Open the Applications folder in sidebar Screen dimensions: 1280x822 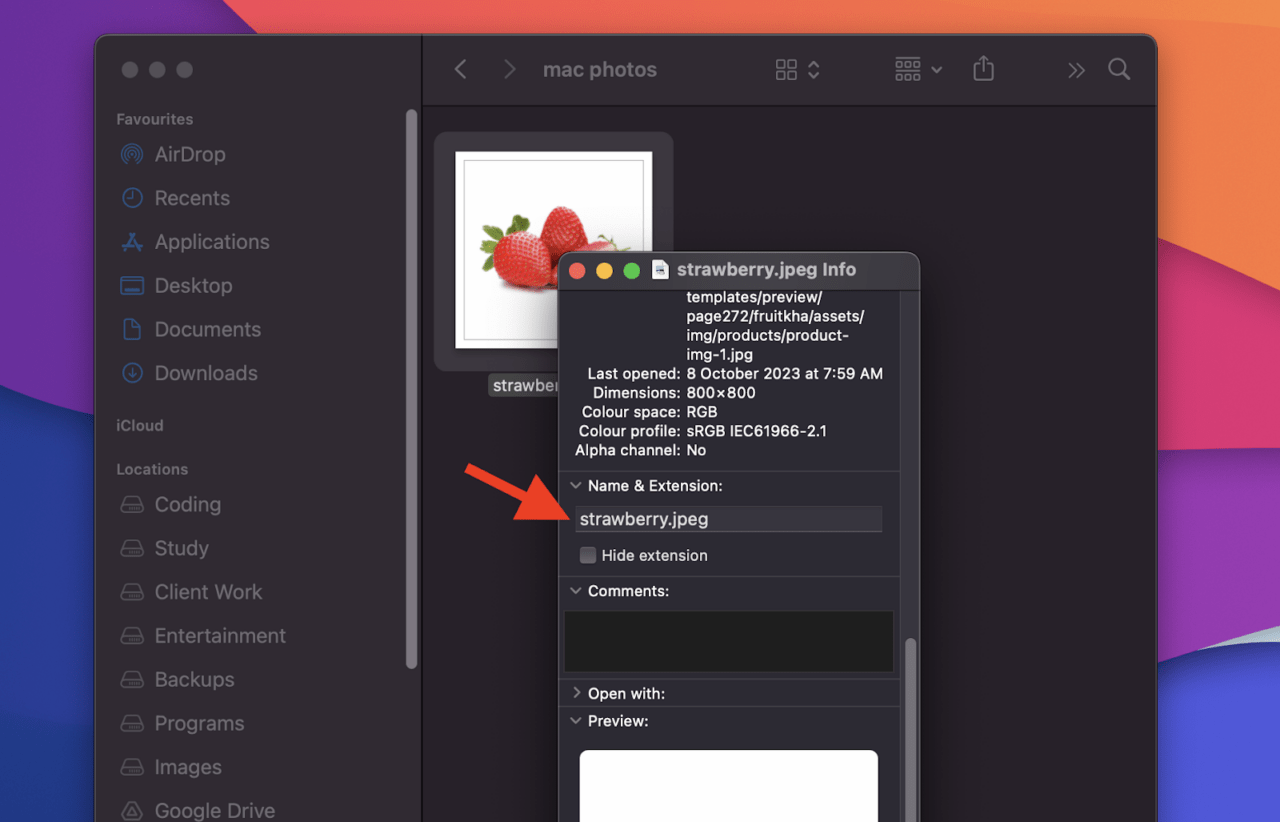(211, 242)
